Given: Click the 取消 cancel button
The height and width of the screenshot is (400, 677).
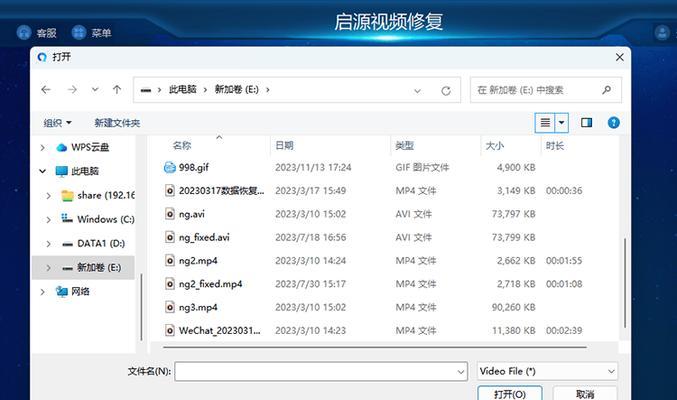Looking at the screenshot, I should click(585, 394).
